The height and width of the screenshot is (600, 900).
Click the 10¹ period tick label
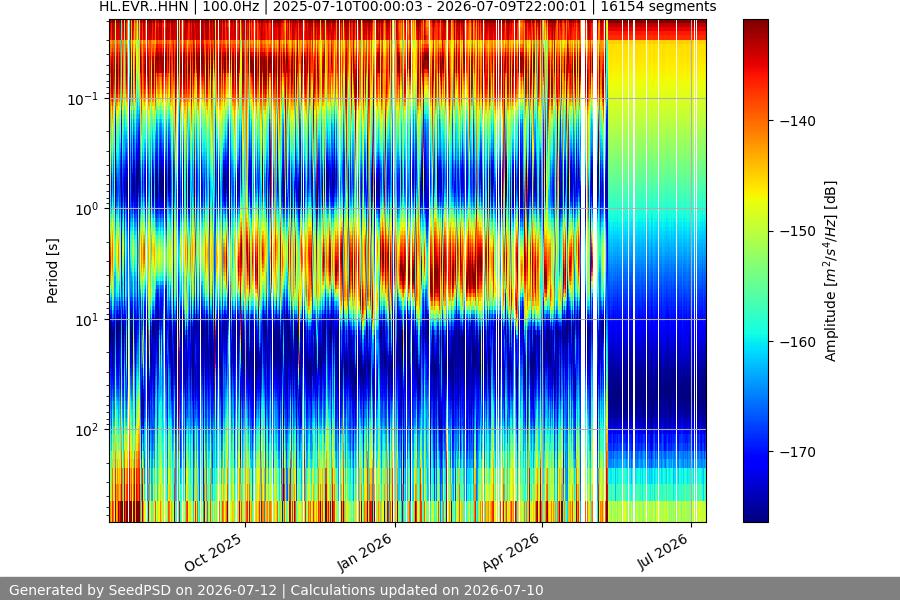coord(87,320)
